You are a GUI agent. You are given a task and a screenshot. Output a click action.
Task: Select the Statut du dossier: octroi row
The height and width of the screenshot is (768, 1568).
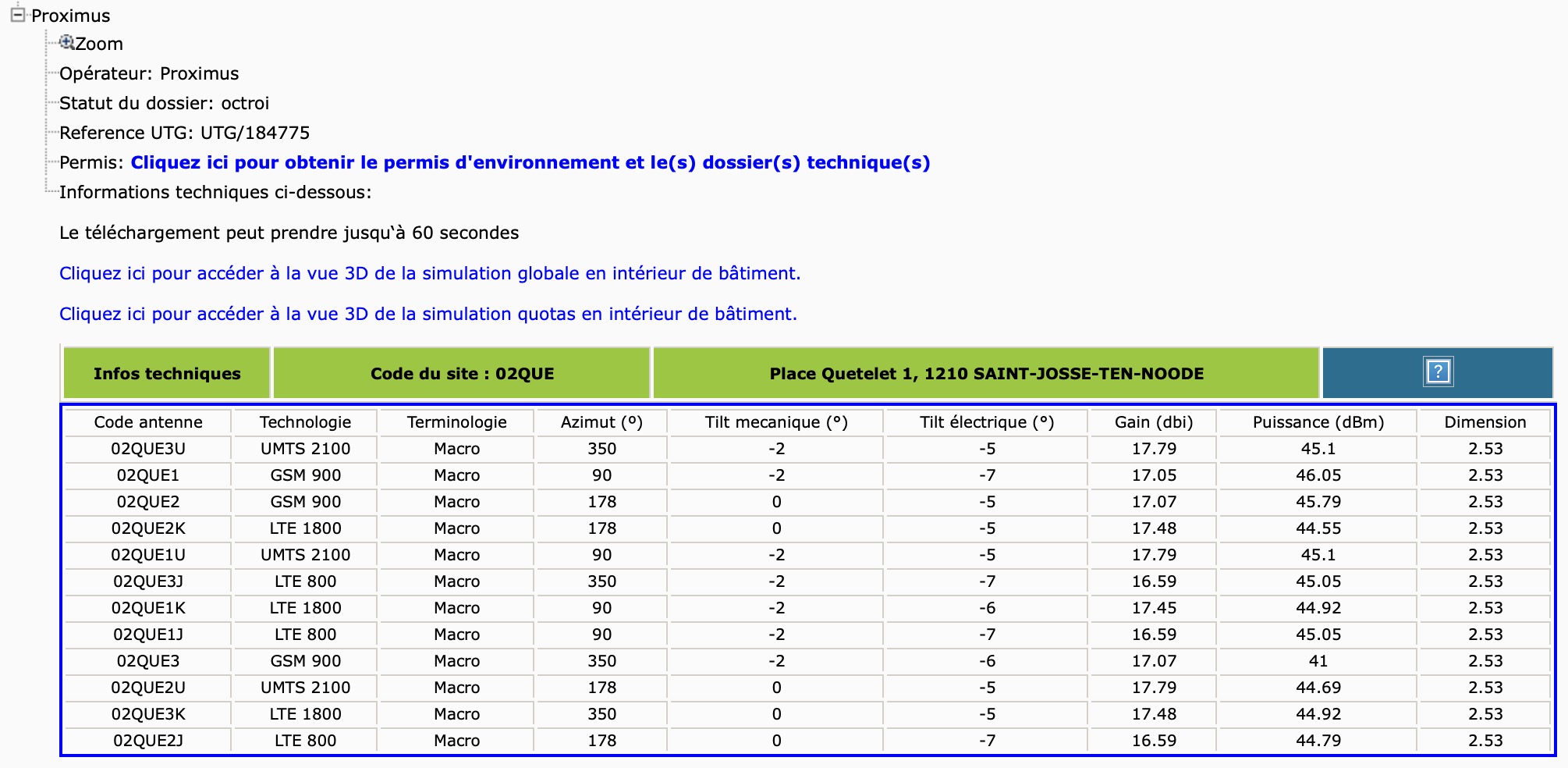[x=164, y=103]
